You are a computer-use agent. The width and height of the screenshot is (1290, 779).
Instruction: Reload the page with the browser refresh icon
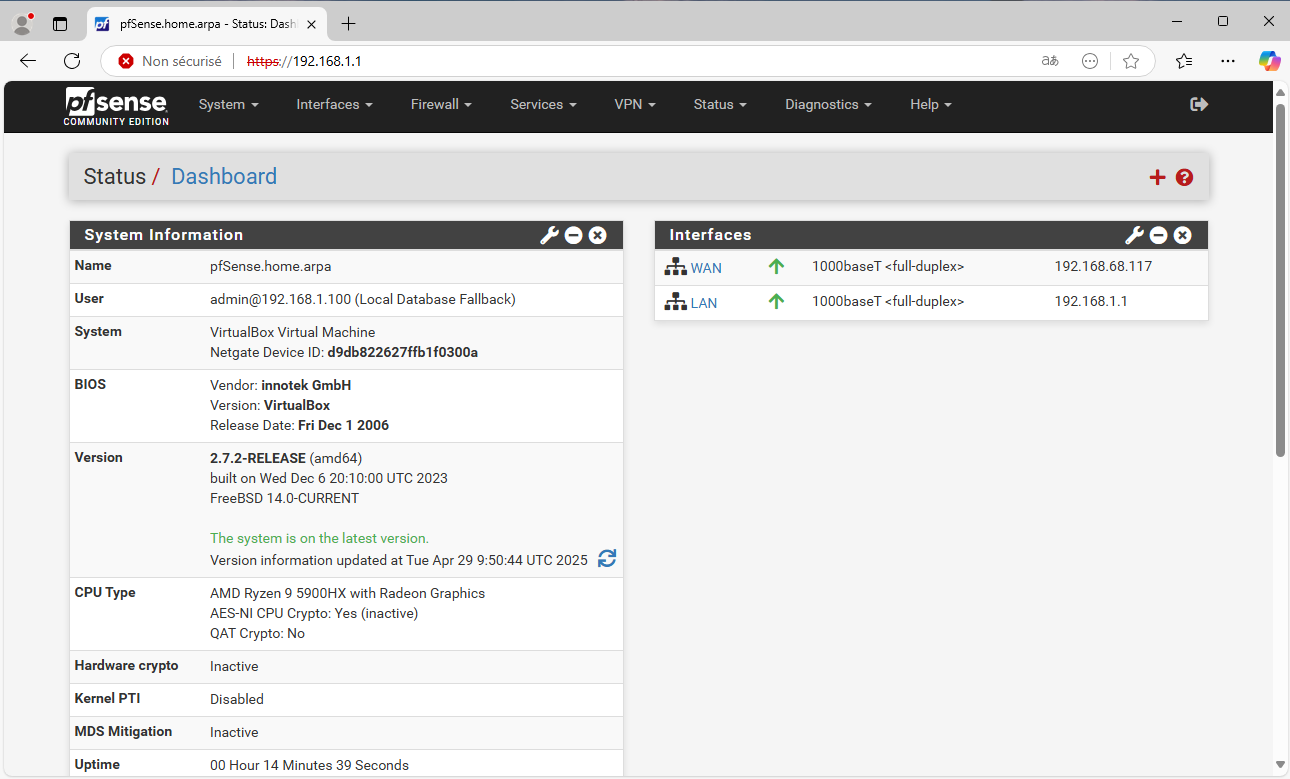72,61
